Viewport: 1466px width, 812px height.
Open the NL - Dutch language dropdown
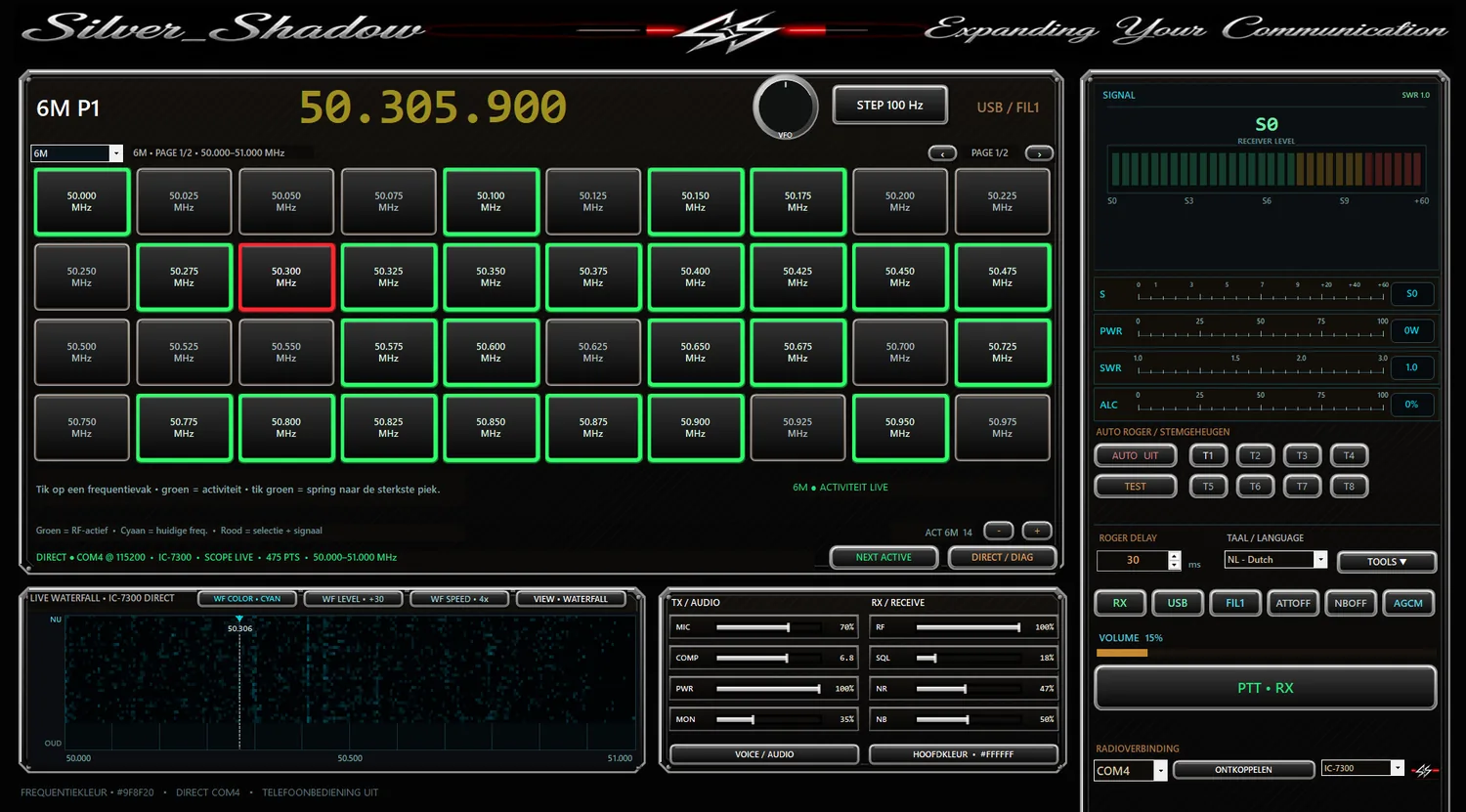click(1275, 560)
